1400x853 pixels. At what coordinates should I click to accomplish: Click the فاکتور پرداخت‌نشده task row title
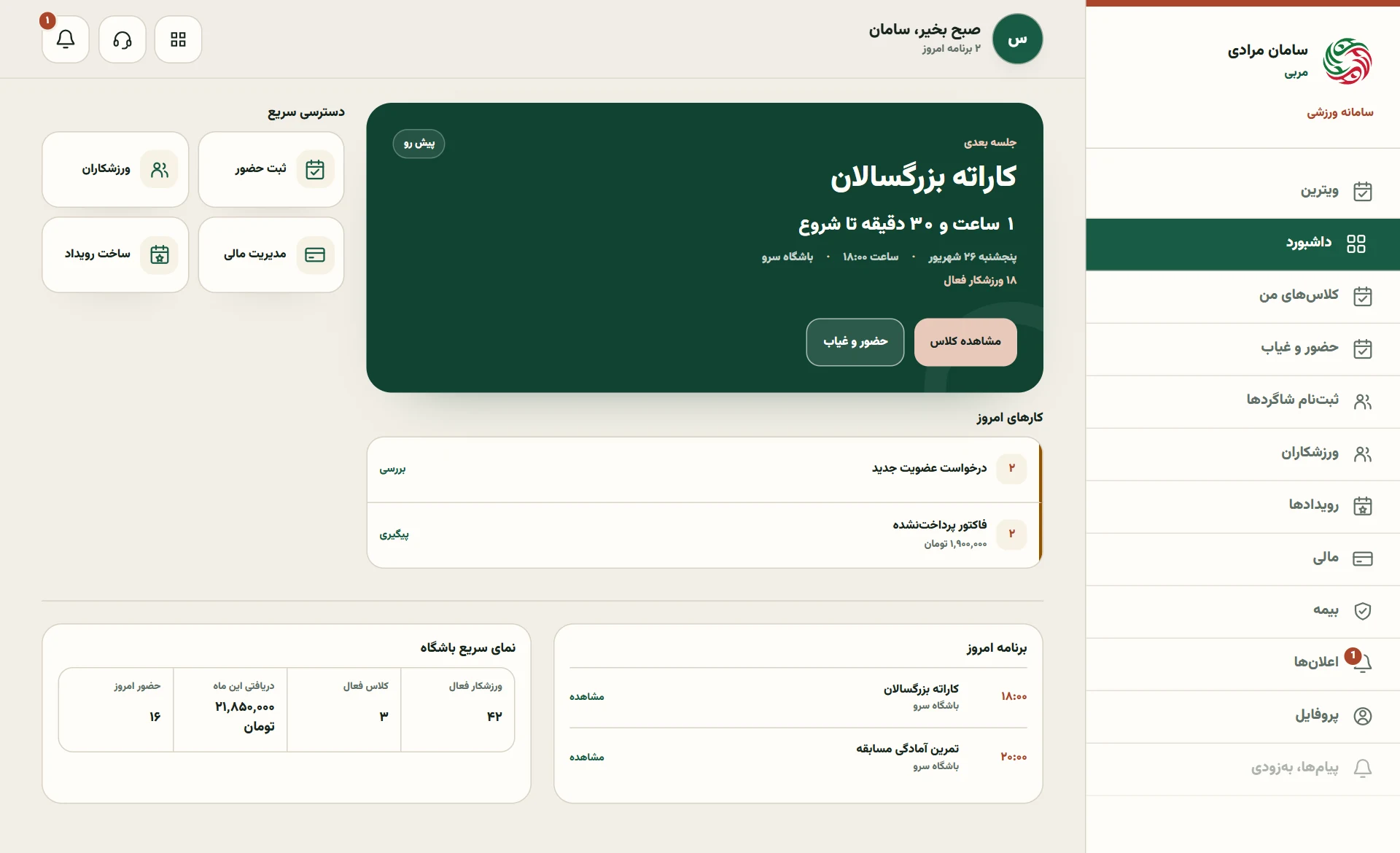940,525
